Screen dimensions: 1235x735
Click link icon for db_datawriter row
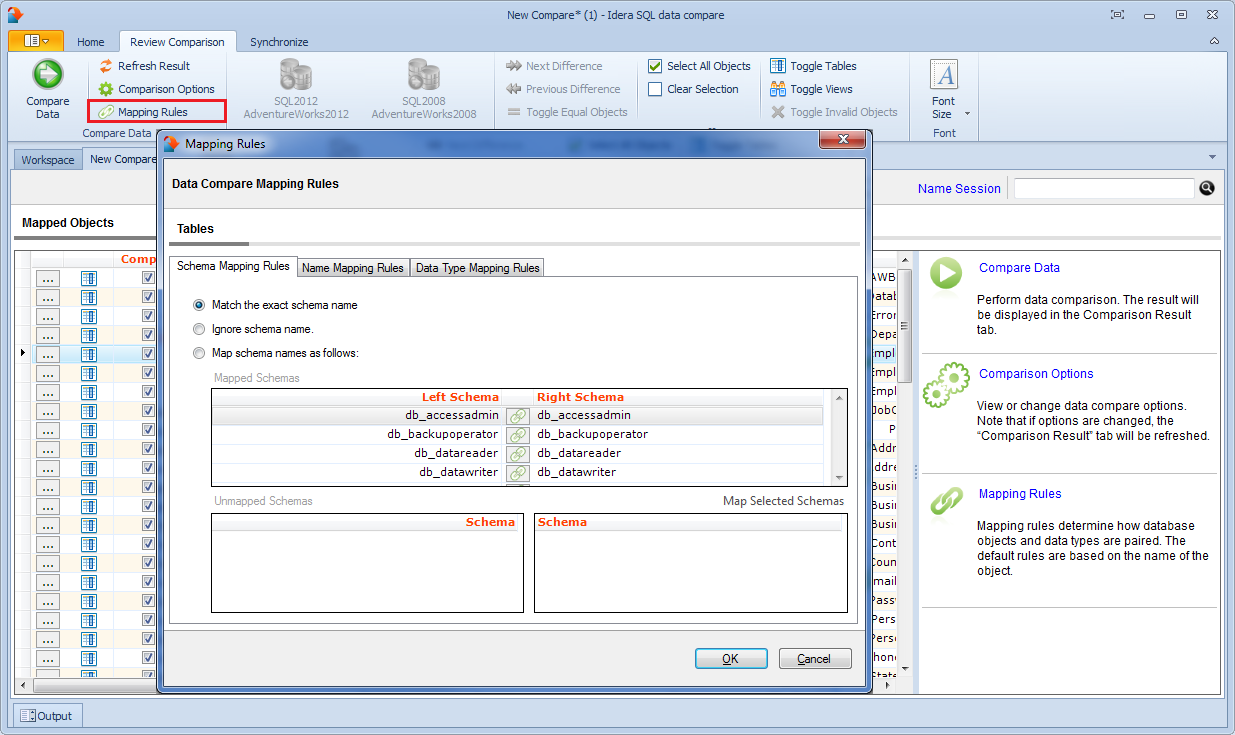click(517, 472)
